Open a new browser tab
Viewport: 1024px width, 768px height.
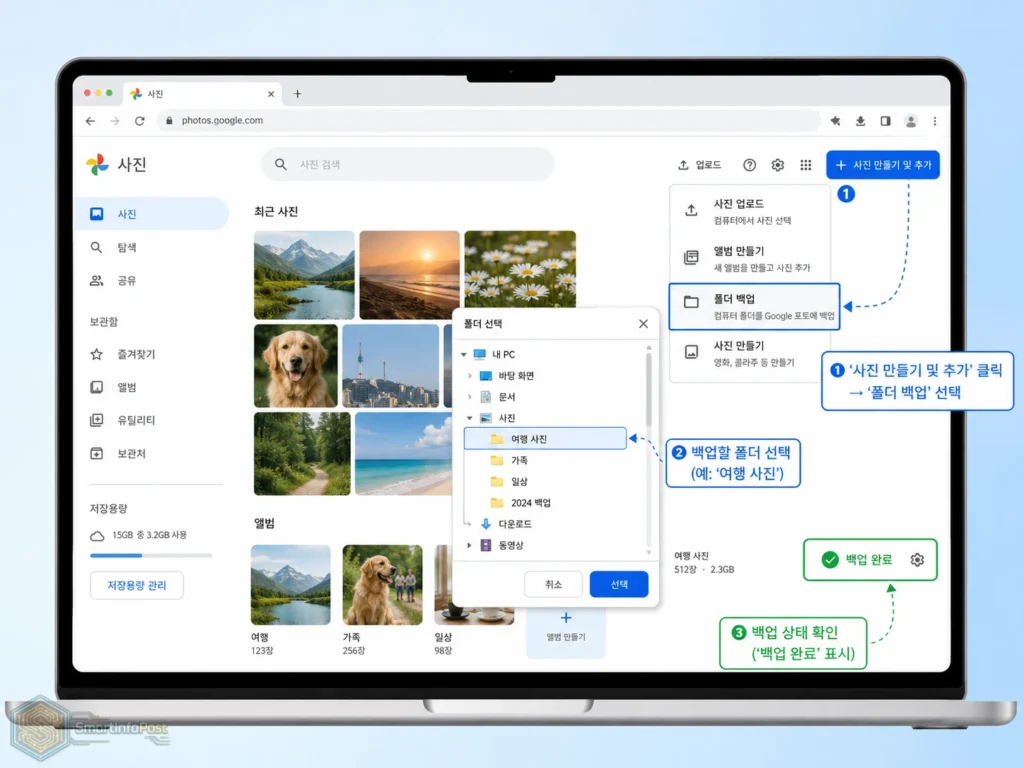(297, 93)
